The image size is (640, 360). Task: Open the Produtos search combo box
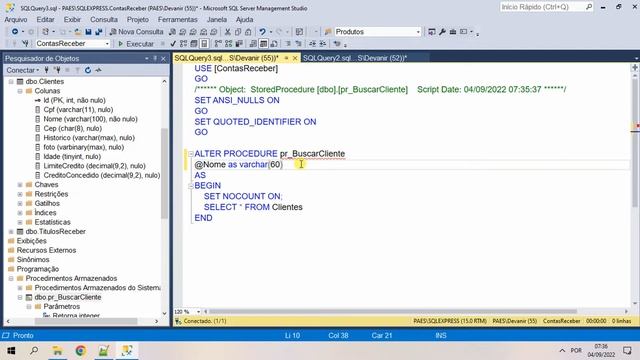418,32
